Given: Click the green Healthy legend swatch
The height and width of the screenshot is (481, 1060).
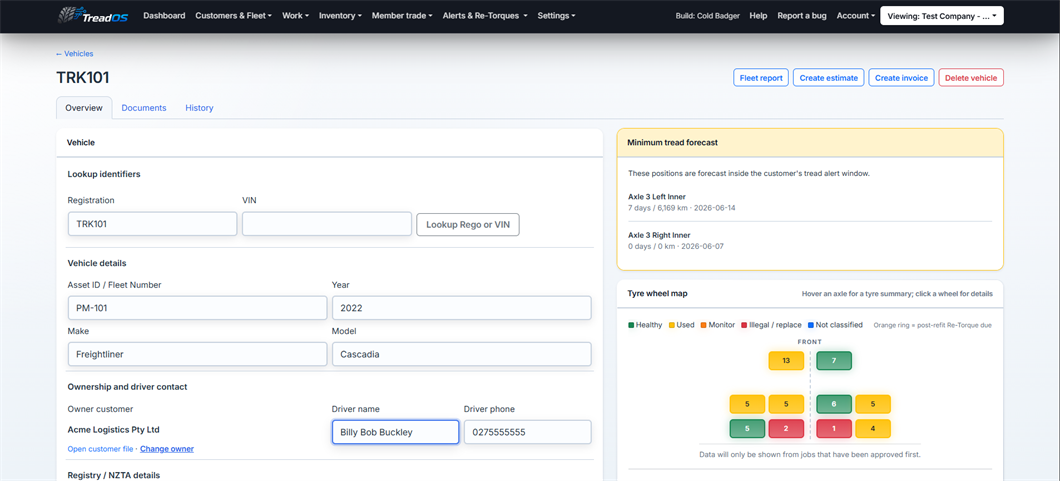Looking at the screenshot, I should coord(631,325).
